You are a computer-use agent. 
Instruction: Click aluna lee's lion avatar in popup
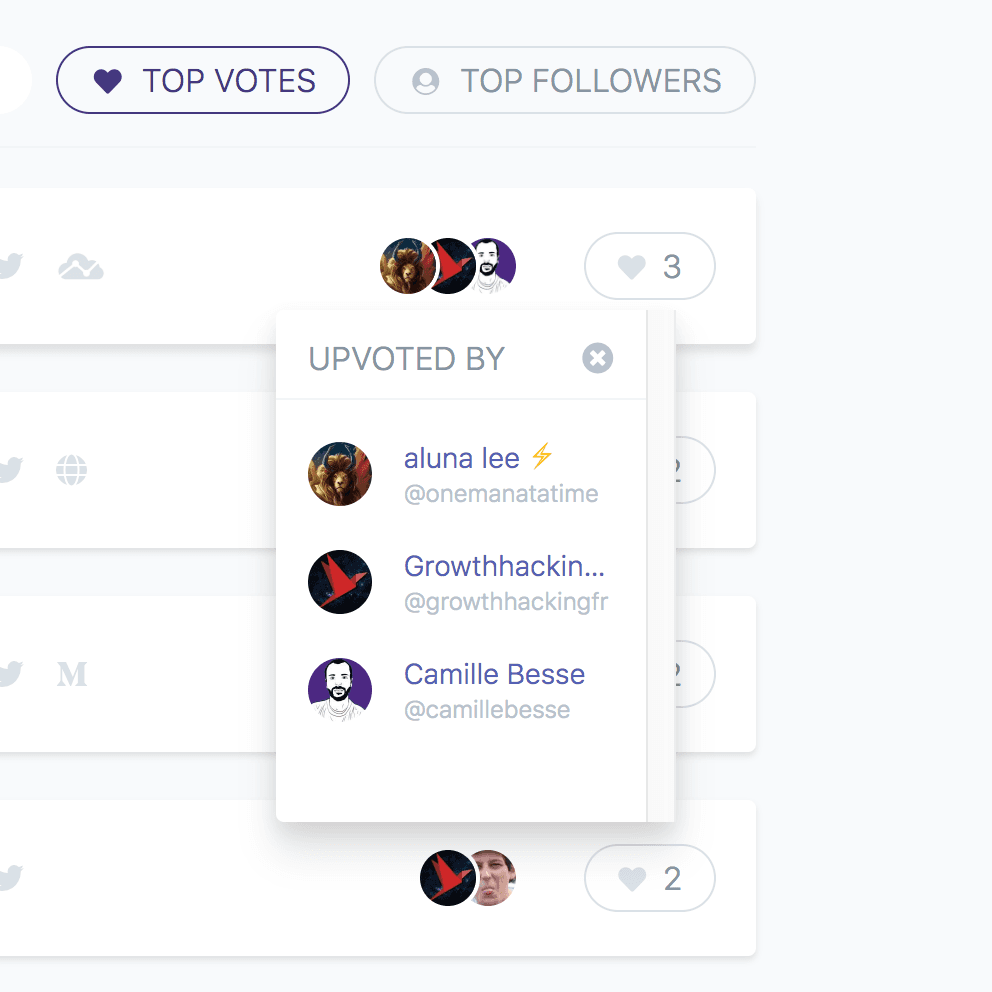tap(340, 474)
